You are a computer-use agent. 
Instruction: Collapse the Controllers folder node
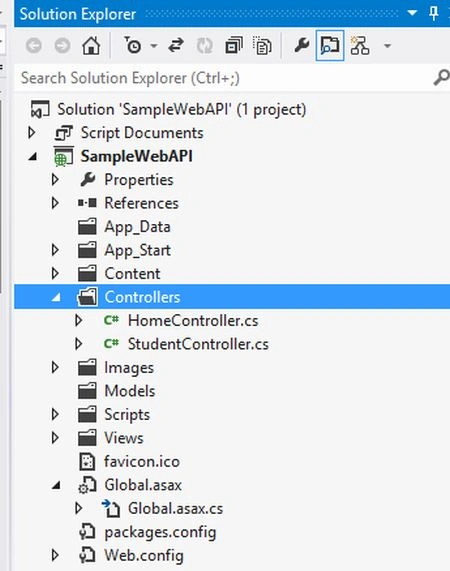point(56,298)
